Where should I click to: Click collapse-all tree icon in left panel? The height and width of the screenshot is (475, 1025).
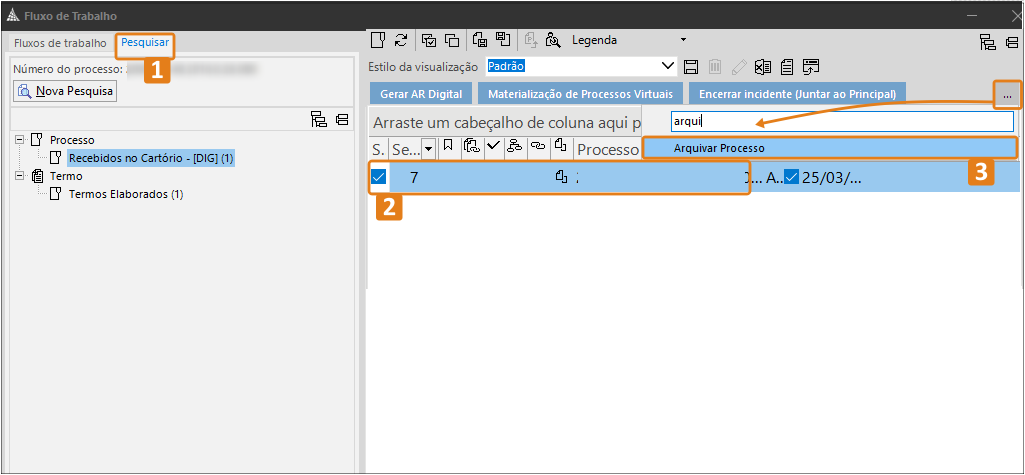click(342, 119)
